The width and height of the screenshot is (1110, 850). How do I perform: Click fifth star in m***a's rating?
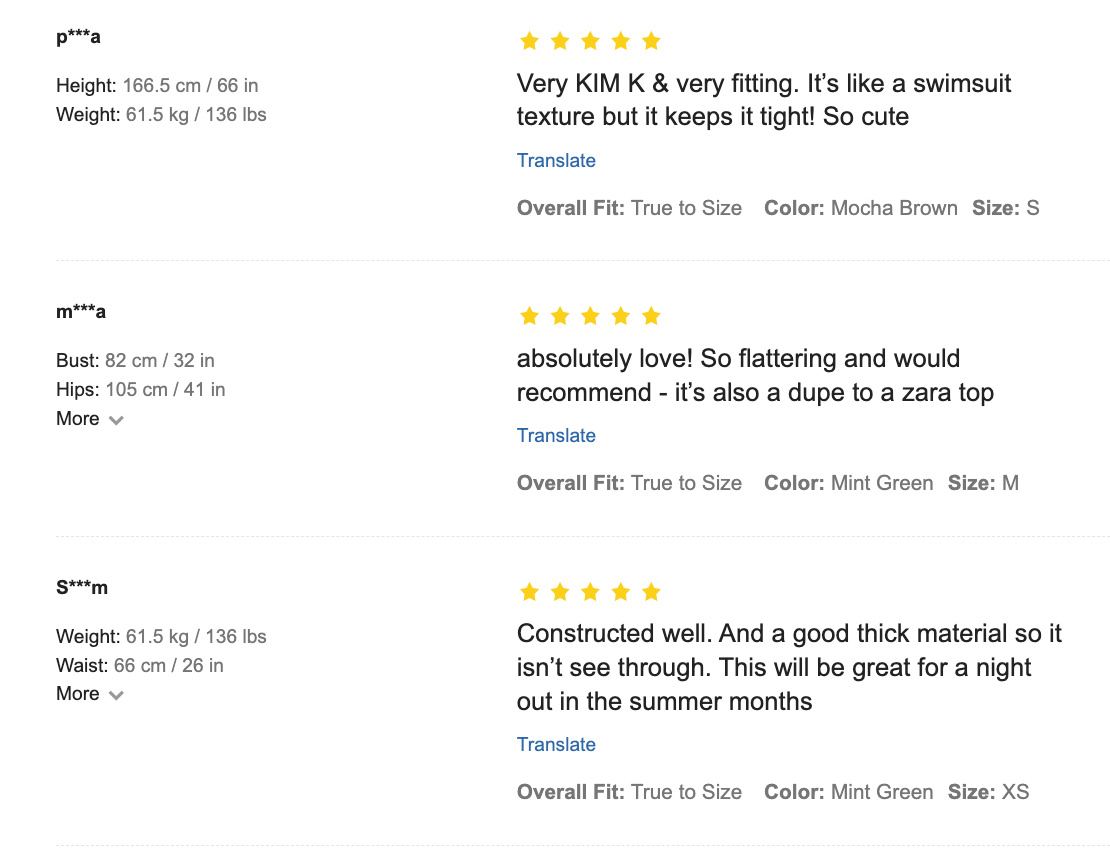point(651,316)
